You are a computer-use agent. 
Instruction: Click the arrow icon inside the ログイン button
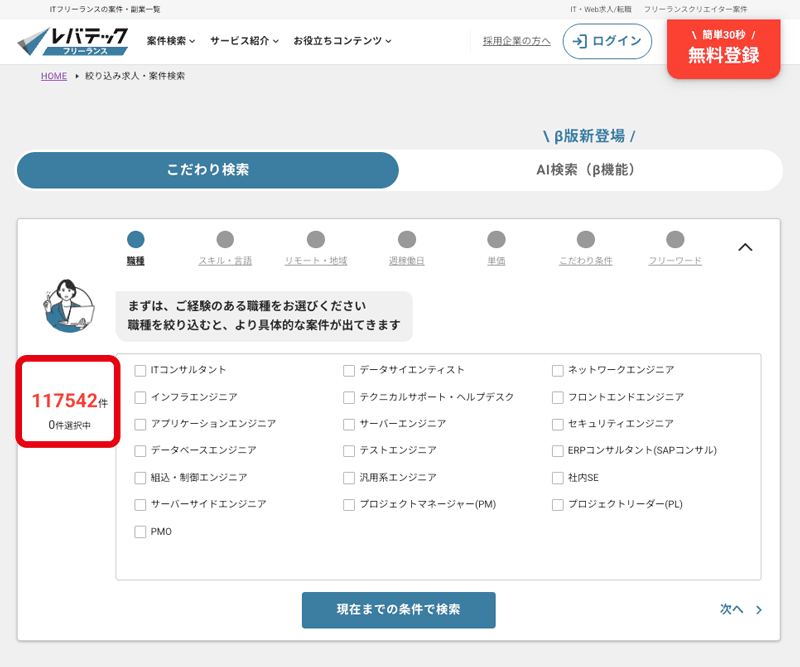580,43
